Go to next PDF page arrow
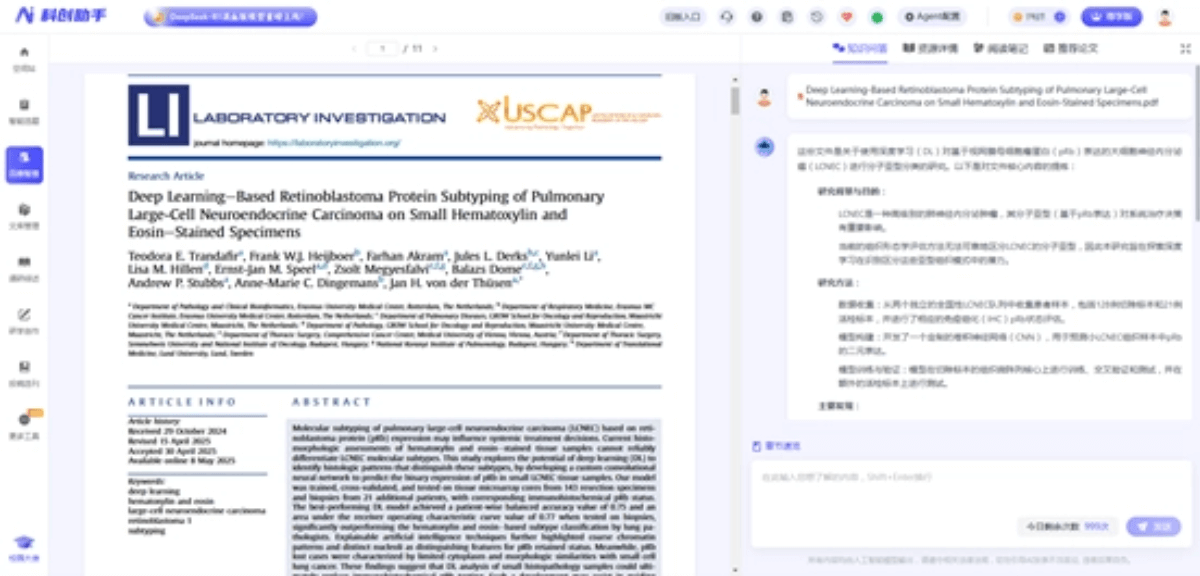This screenshot has height=576, width=1200. 435,48
